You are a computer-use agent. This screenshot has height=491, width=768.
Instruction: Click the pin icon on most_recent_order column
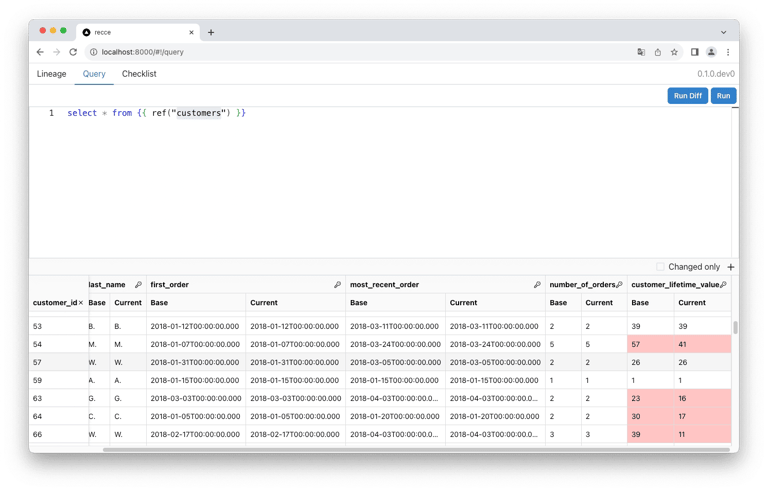pyautogui.click(x=537, y=285)
